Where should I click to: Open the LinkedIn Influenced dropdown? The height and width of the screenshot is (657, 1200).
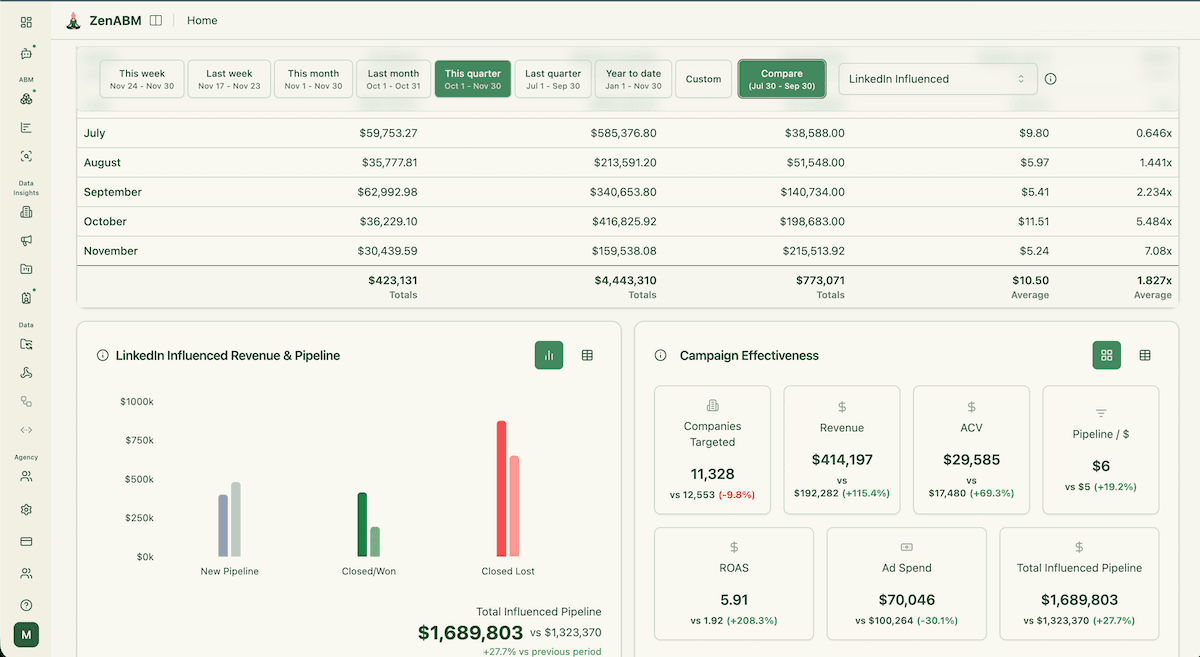click(937, 78)
